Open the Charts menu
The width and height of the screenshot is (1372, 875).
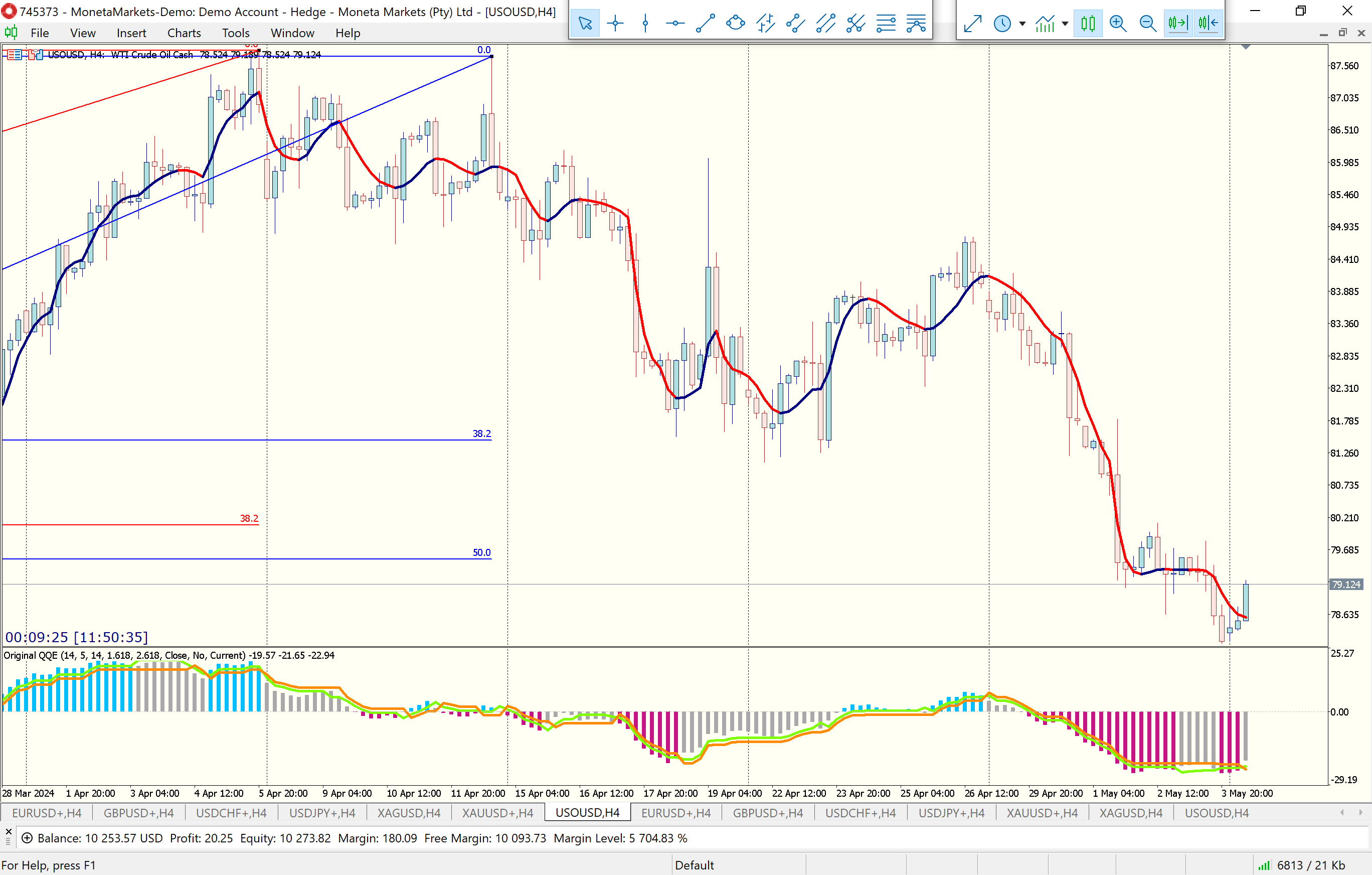pos(184,33)
